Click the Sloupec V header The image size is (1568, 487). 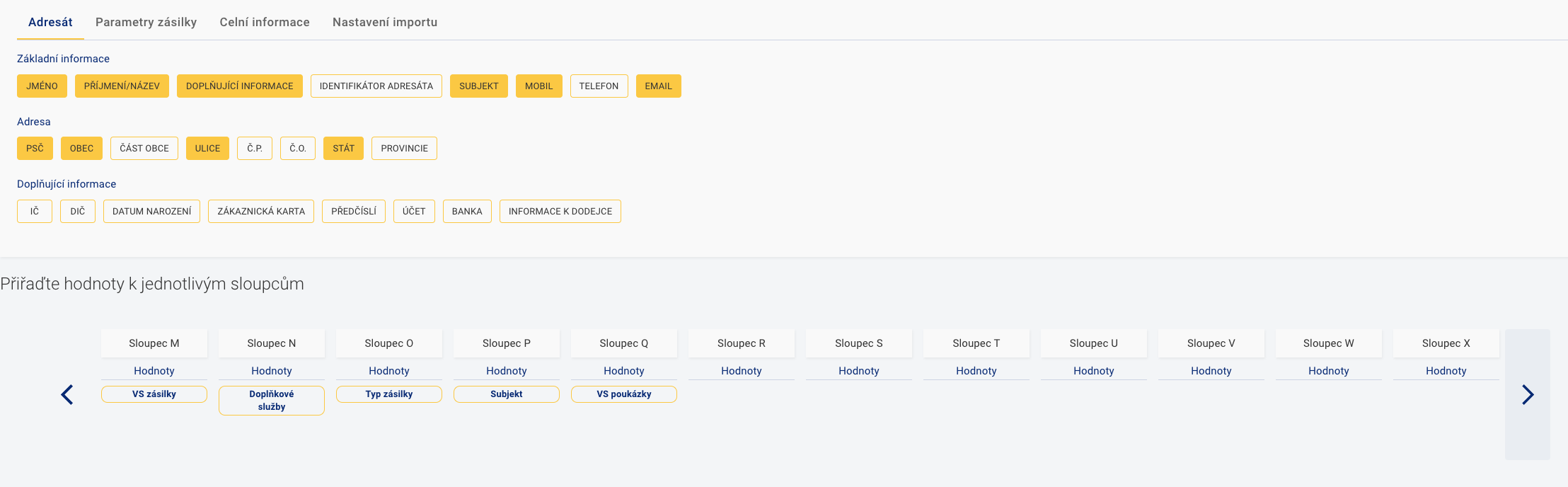click(1211, 343)
